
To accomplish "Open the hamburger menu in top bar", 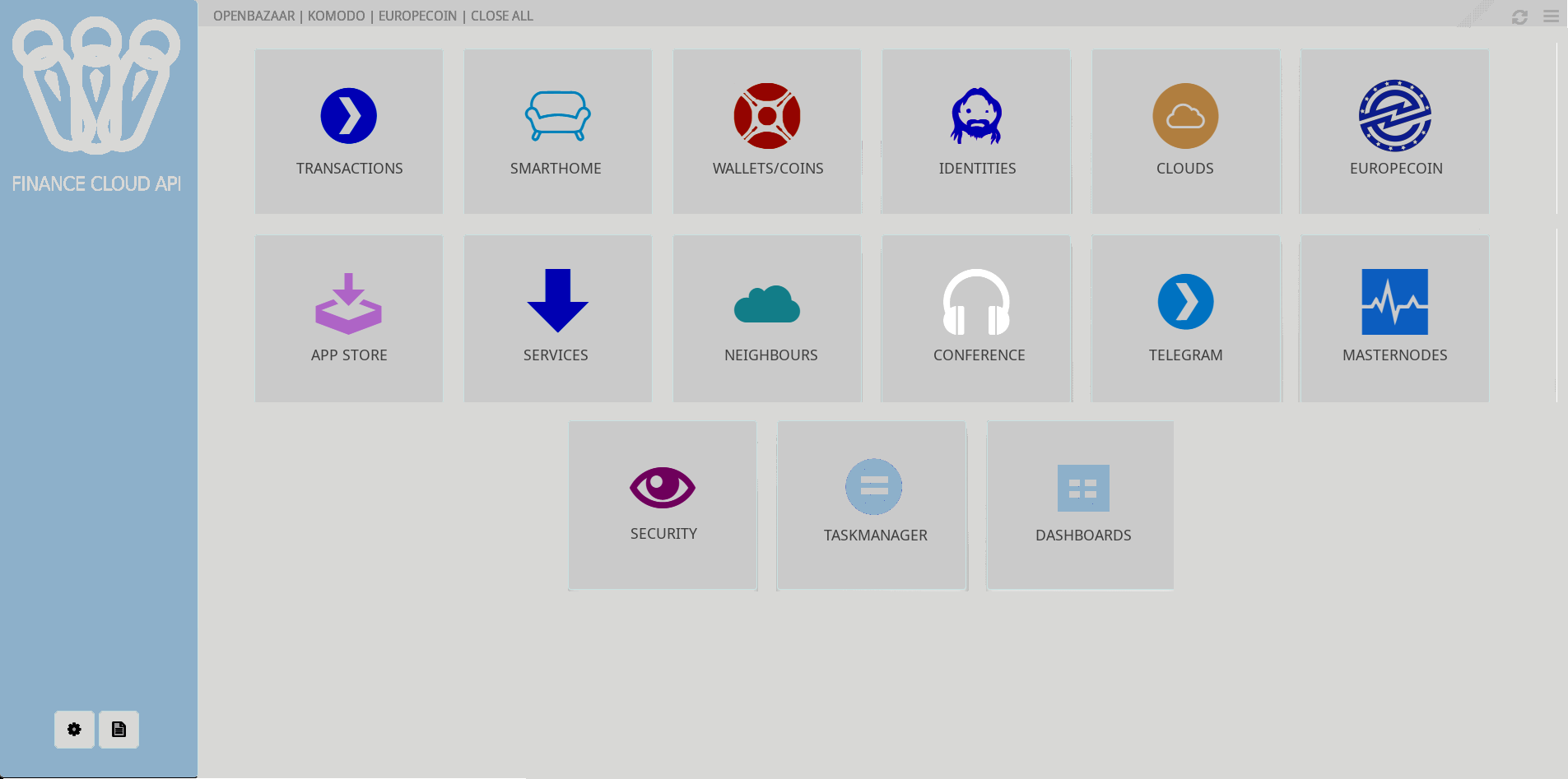I will point(1551,16).
